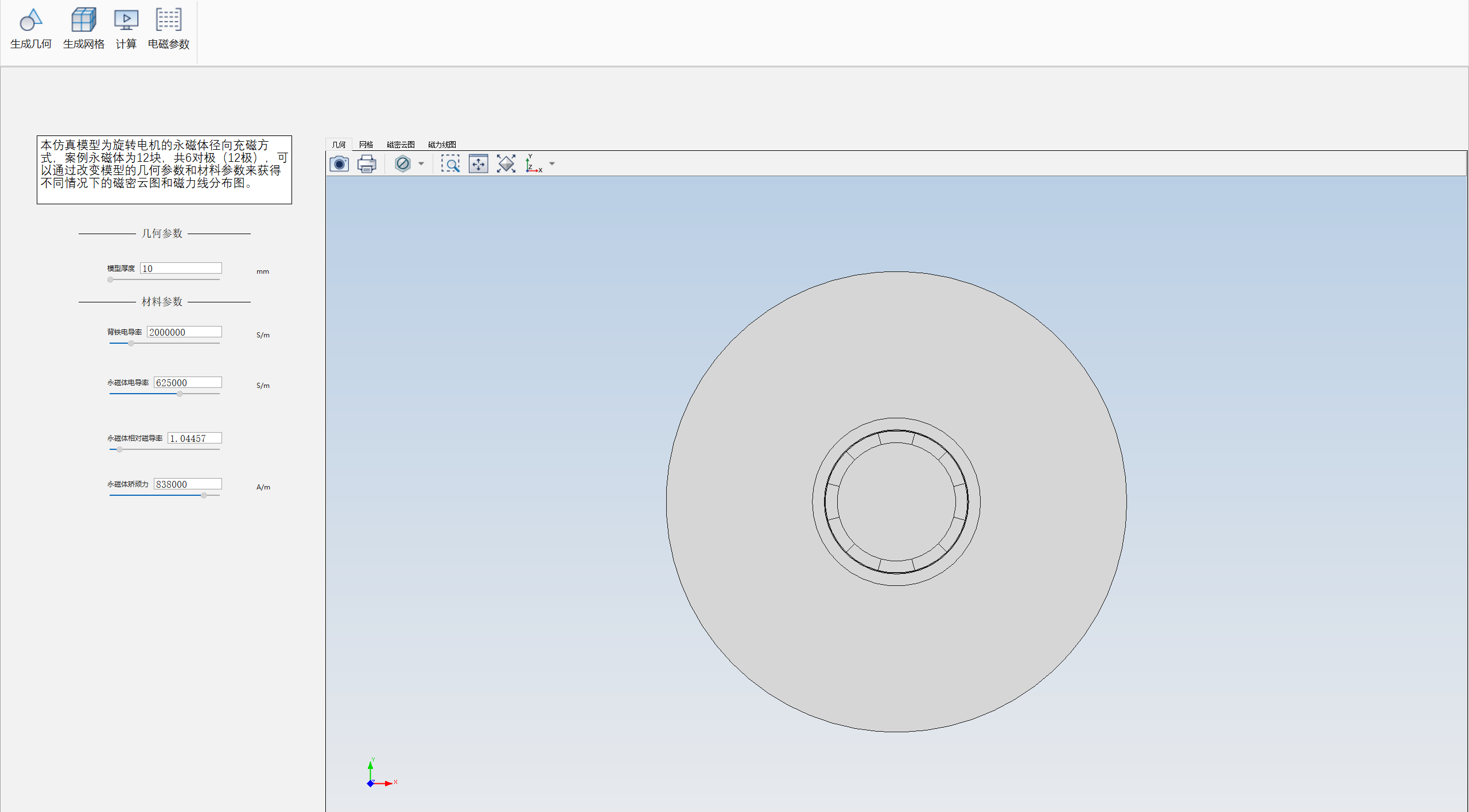
Task: Click the 几何参数 section heading
Action: tap(162, 234)
